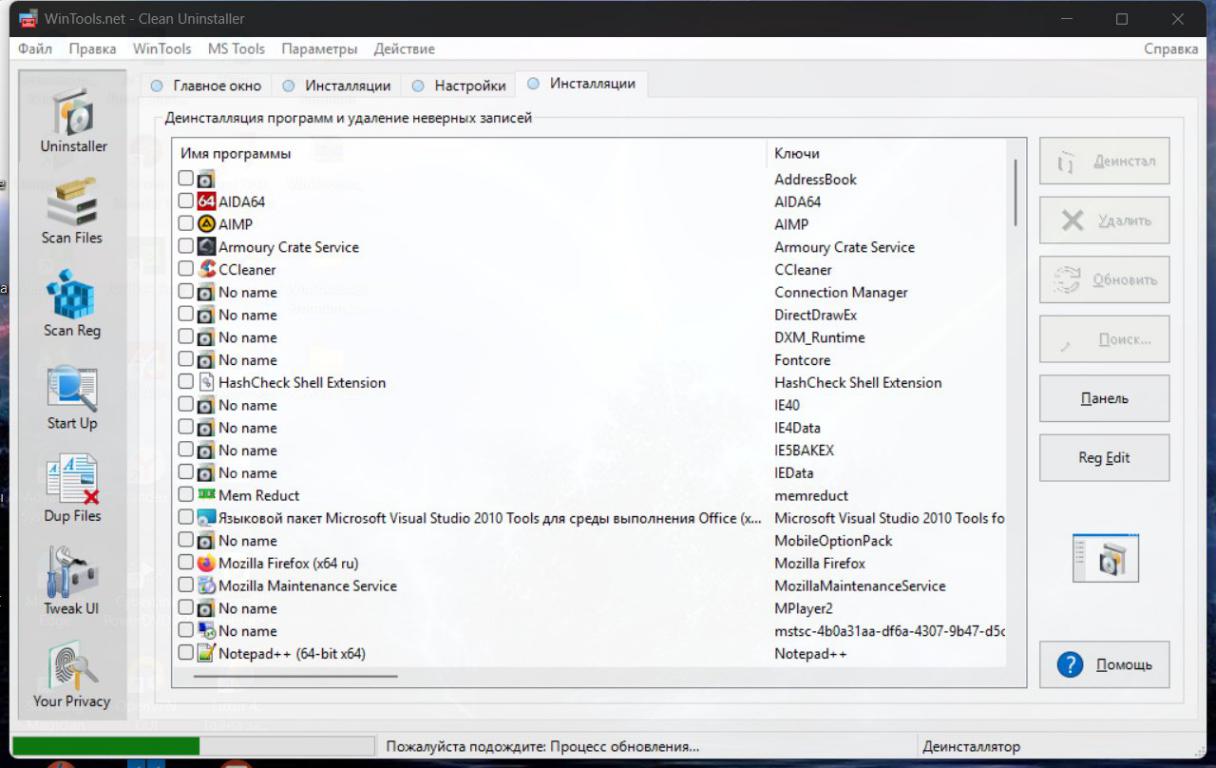Launch the Start Up manager icon
The width and height of the screenshot is (1216, 768).
(72, 396)
